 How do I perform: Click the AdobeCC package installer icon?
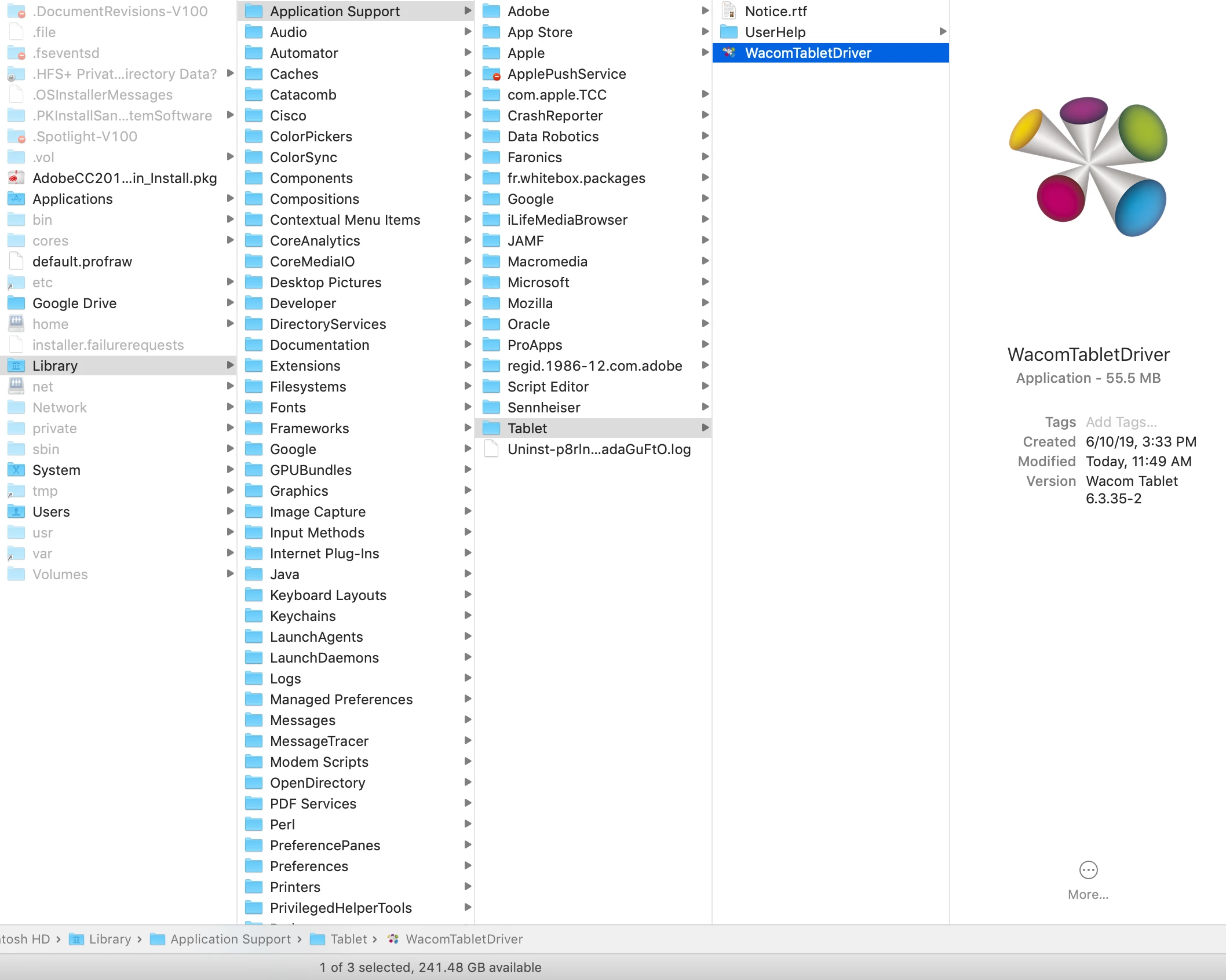click(16, 178)
